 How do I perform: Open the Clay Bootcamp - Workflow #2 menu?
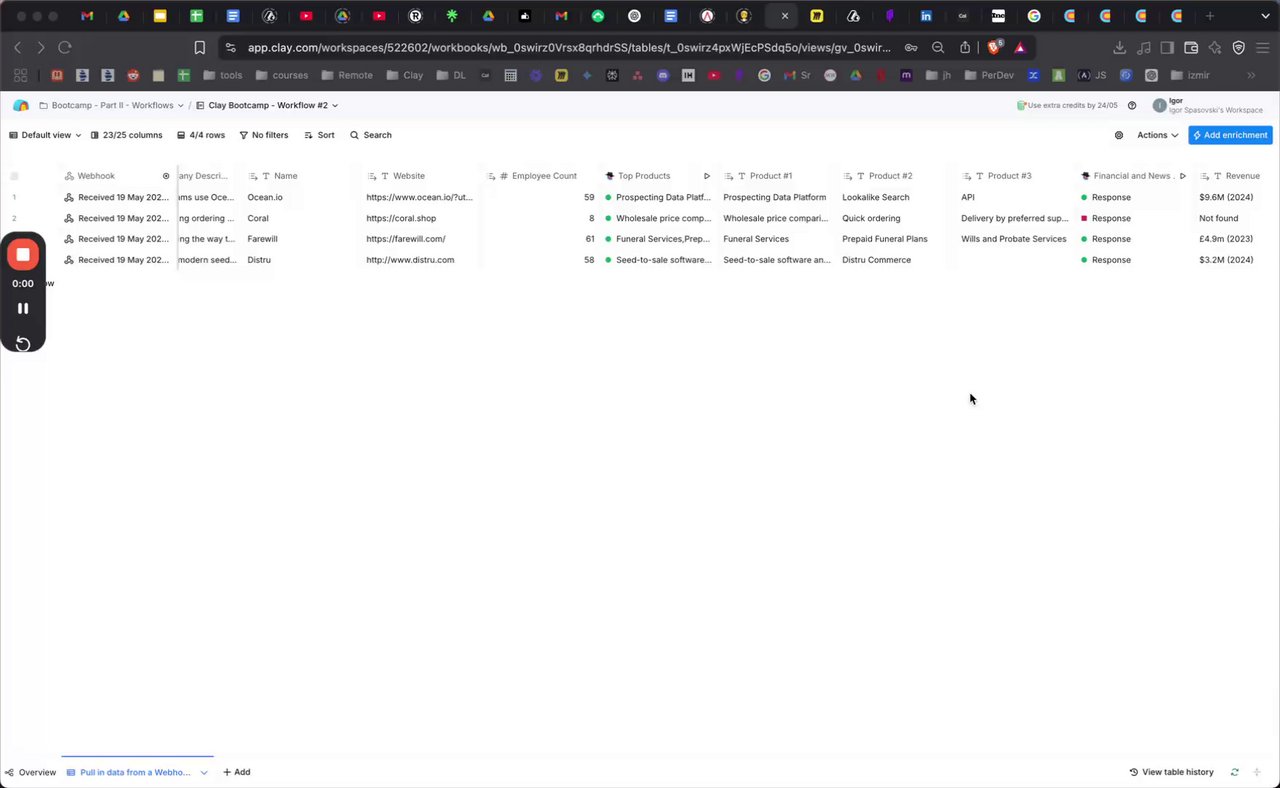(267, 105)
